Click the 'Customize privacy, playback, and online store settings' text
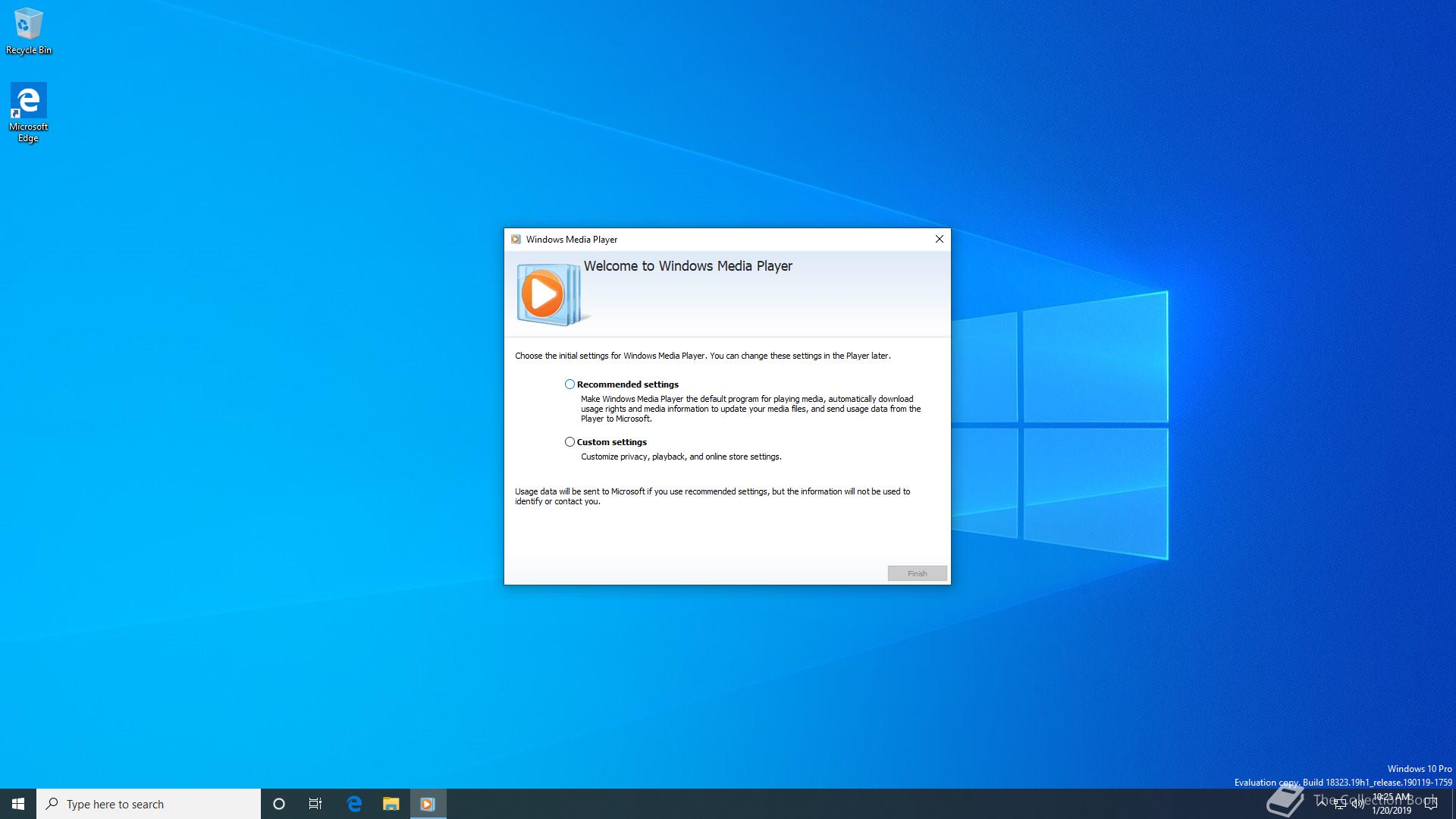 pos(681,457)
